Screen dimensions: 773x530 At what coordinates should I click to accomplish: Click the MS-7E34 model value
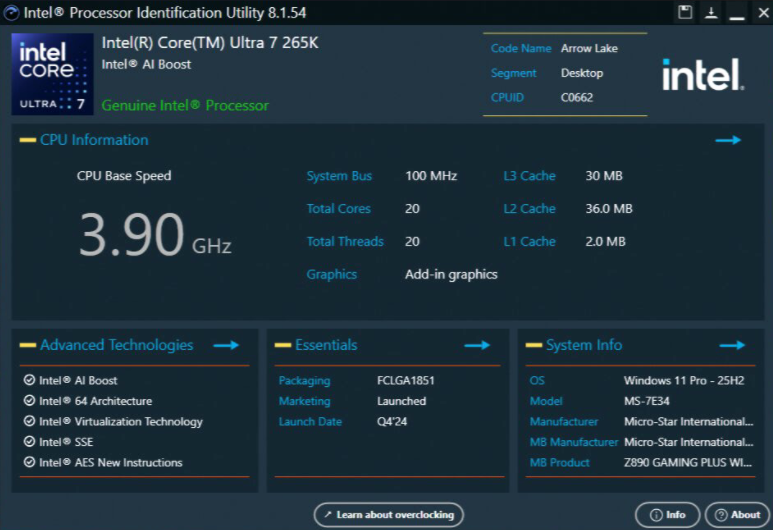[x=647, y=401]
